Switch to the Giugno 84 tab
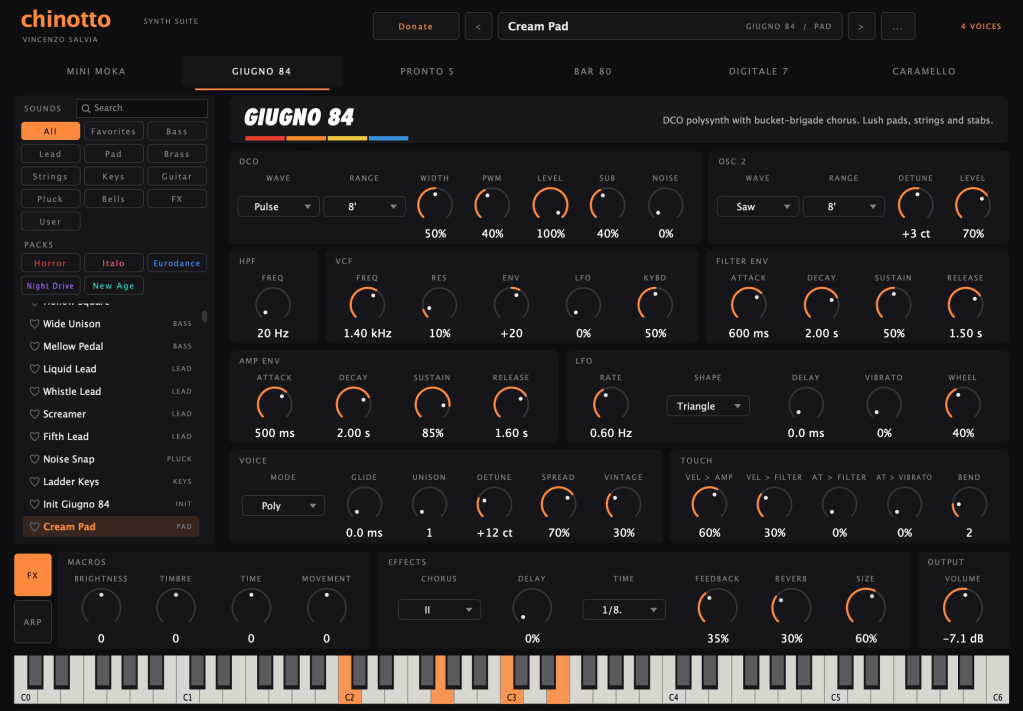This screenshot has height=711, width=1023. pos(262,72)
